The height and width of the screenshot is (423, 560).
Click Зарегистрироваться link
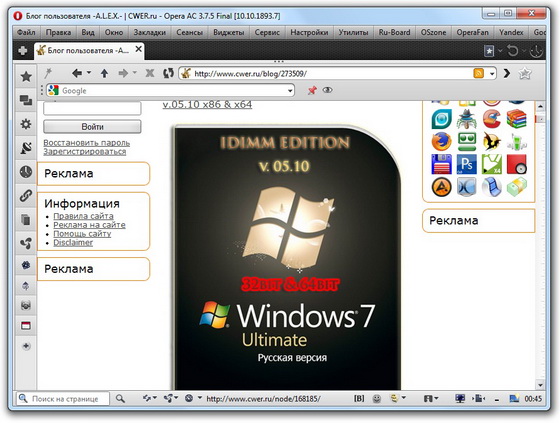coord(85,151)
